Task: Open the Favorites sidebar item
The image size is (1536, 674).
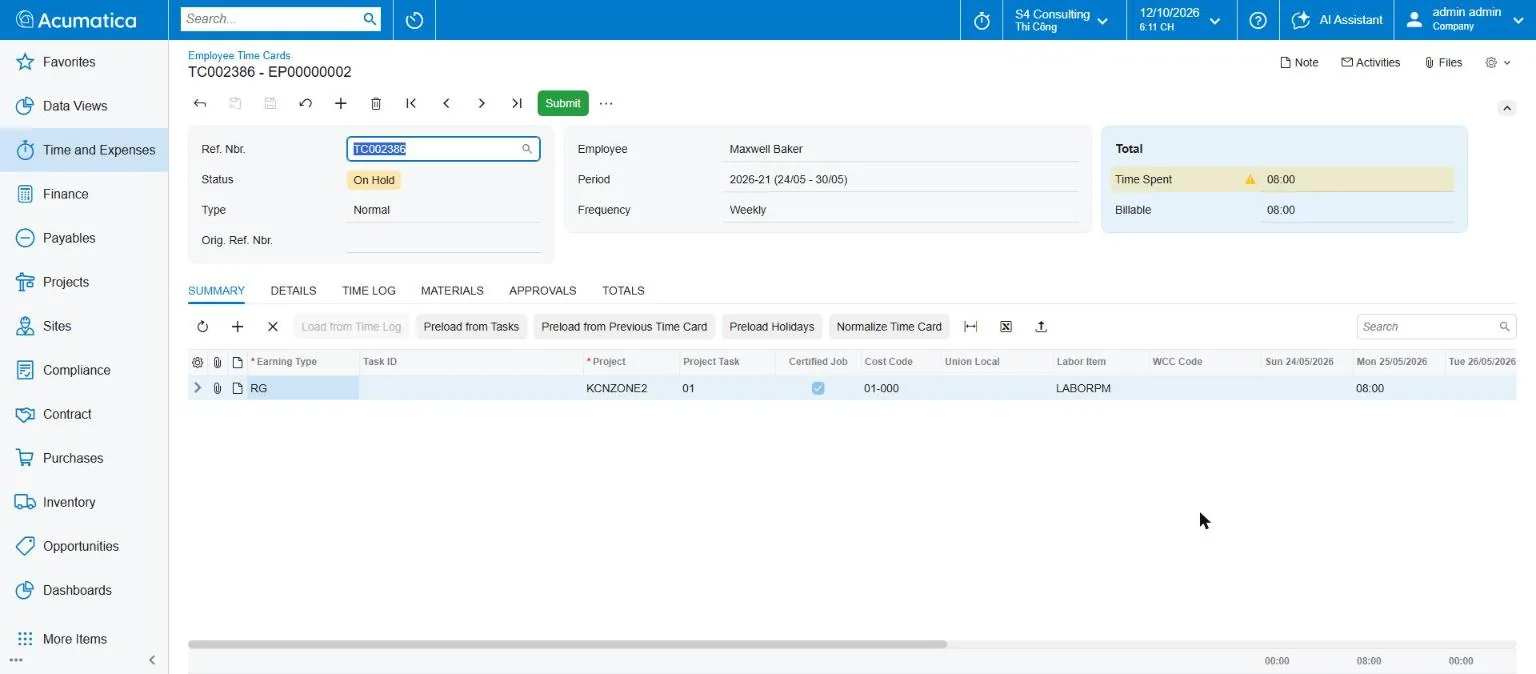Action: [84, 62]
